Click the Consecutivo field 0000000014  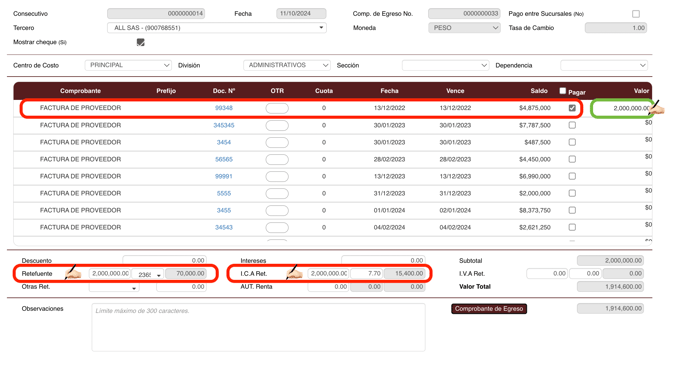point(156,14)
